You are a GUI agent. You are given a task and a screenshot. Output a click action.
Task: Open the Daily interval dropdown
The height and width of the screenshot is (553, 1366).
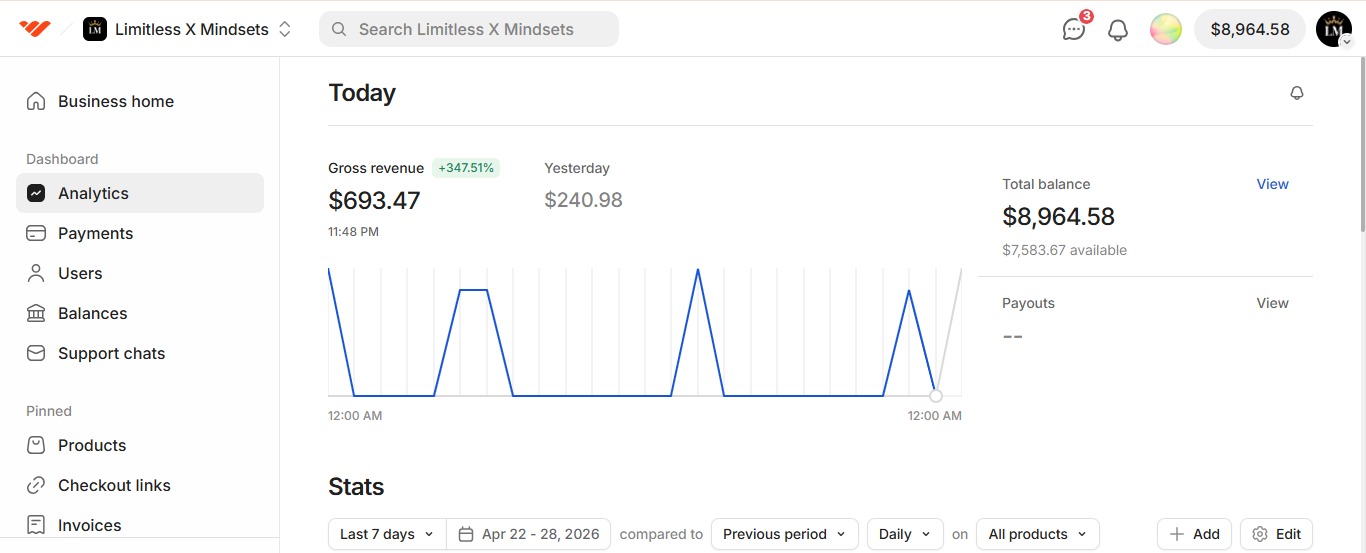coord(905,534)
